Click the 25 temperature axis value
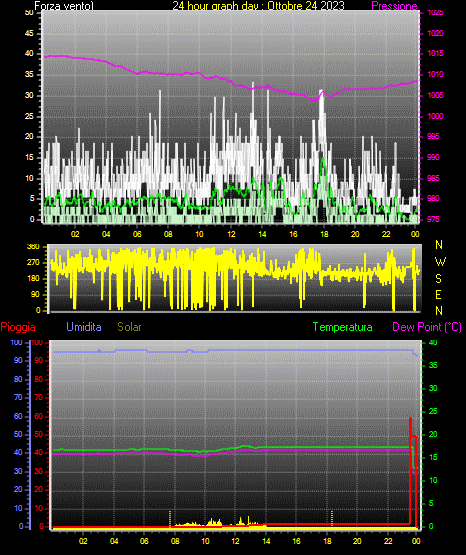 coord(433,411)
